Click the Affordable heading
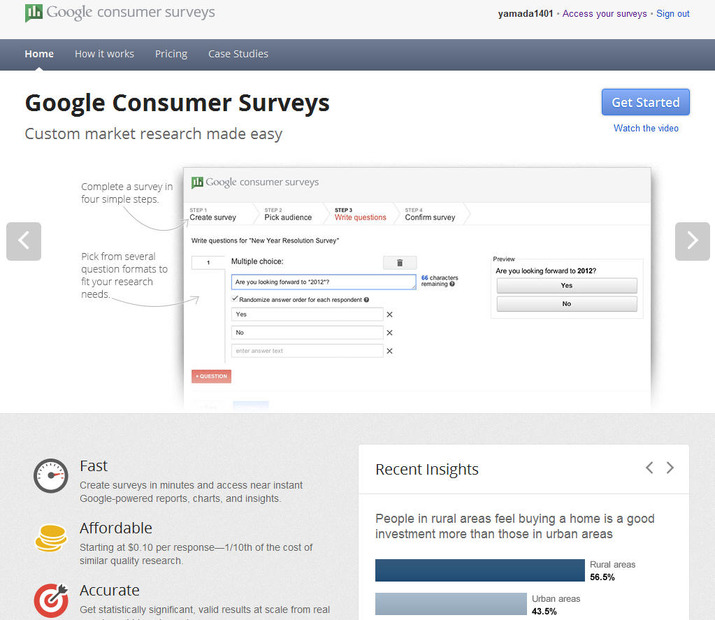The image size is (715, 620). (x=116, y=528)
